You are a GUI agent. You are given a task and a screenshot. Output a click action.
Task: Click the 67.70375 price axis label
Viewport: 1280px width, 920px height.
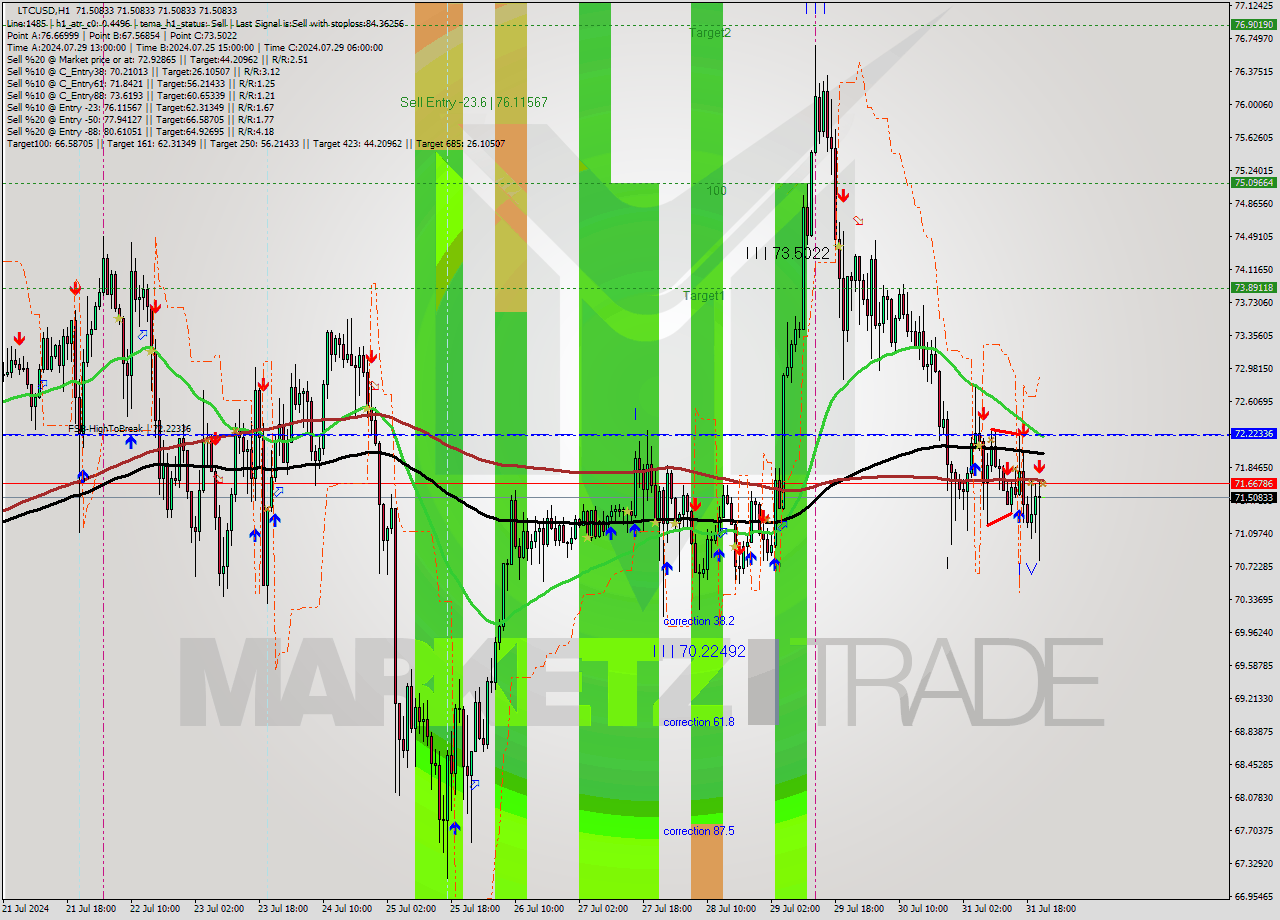point(1254,831)
